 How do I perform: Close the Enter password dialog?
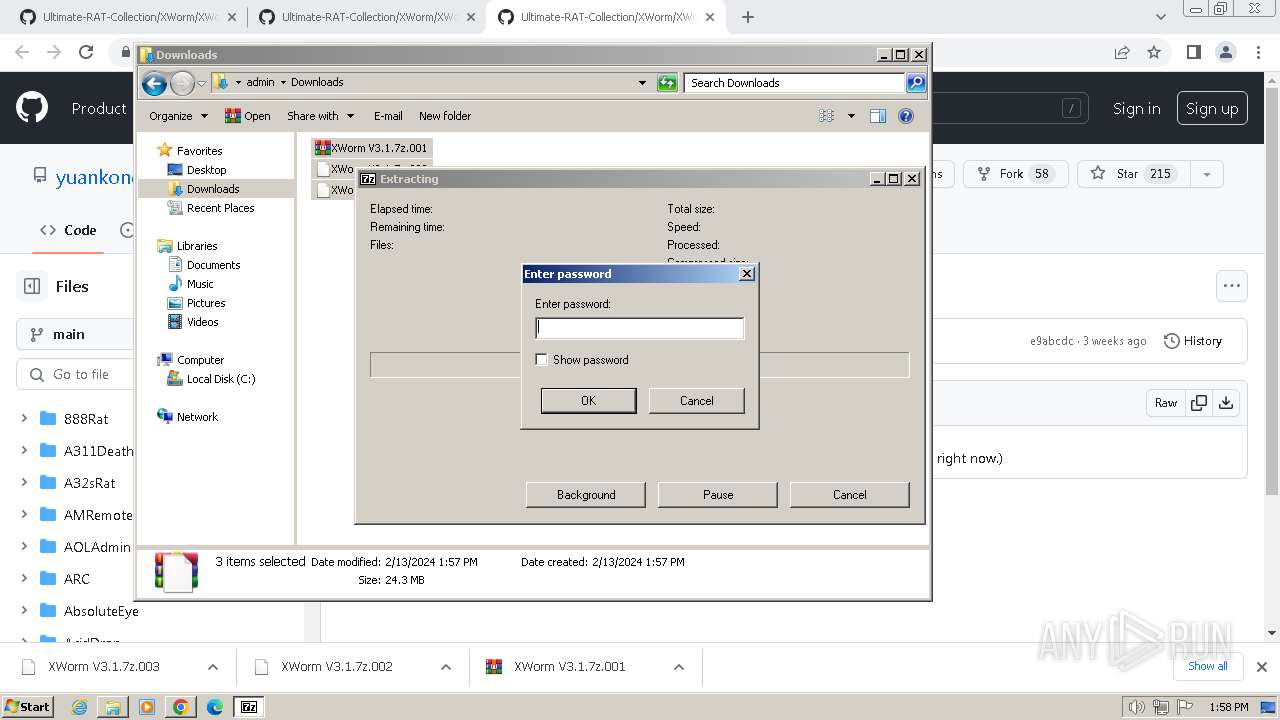pos(746,274)
